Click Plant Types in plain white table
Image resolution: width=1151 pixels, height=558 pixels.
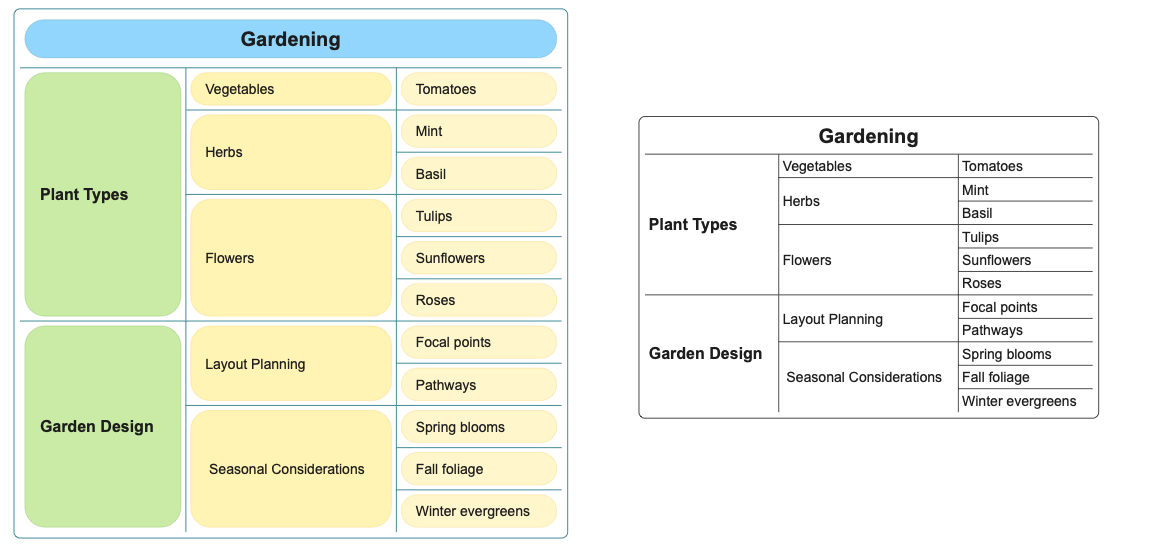point(693,225)
